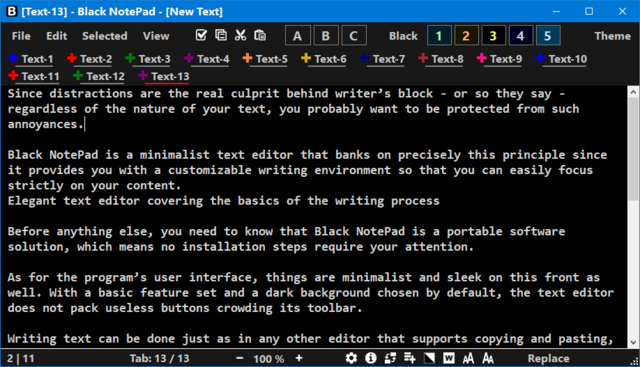Screen dimensions: 640x367
Task: Click the orange plus icon beside Text-5
Action: [x=247, y=58]
